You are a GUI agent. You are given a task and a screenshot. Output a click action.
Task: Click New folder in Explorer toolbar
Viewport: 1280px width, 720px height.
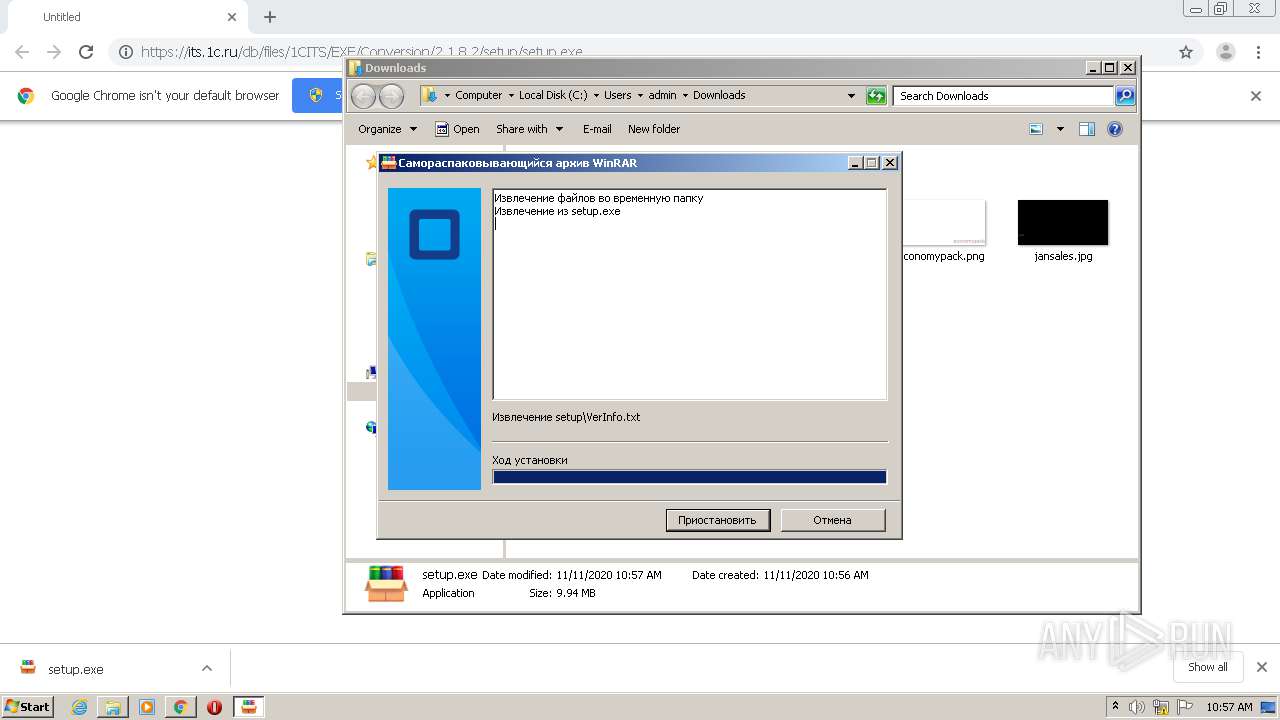coord(654,129)
